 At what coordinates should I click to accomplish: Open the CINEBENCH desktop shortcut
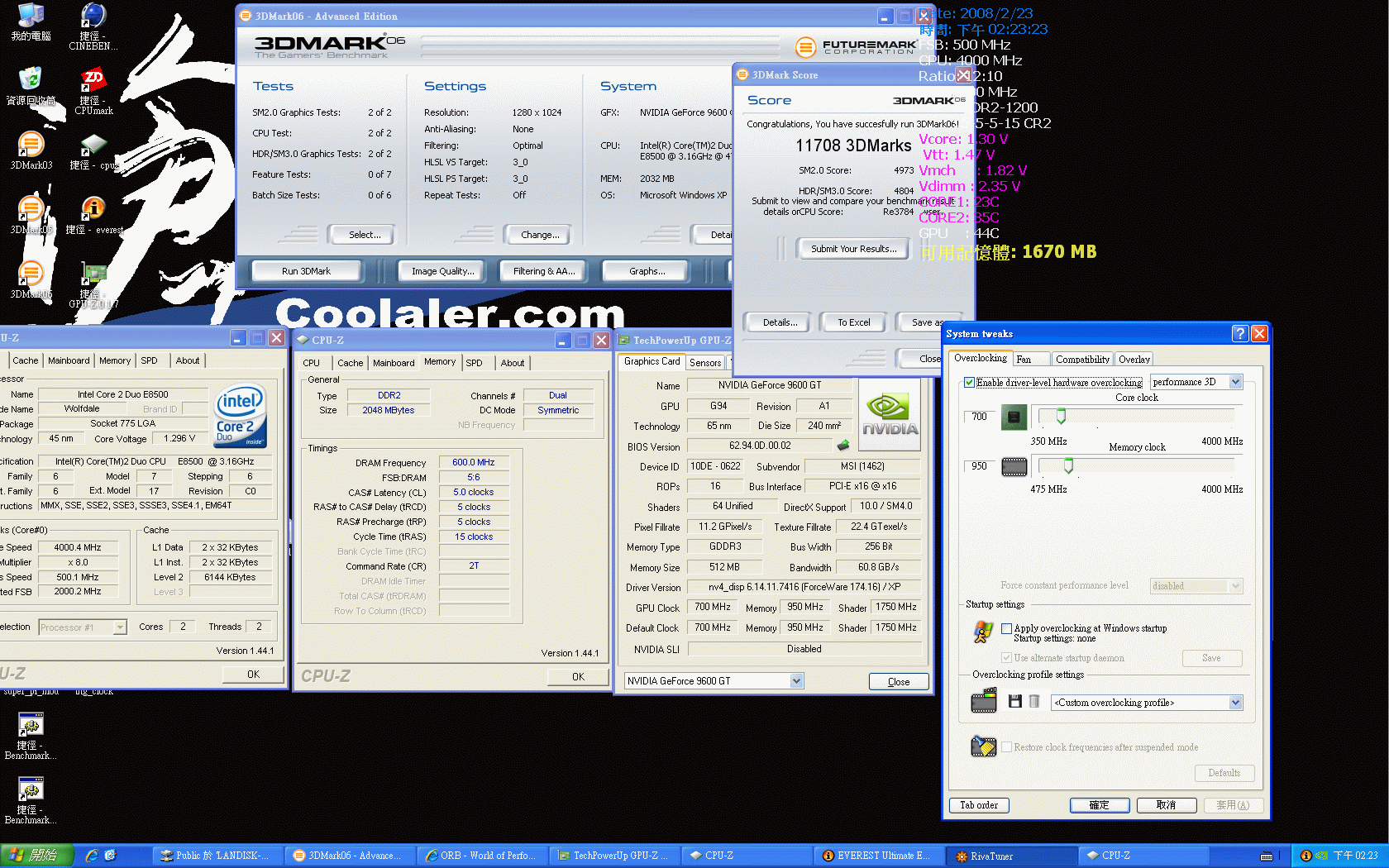[93, 26]
